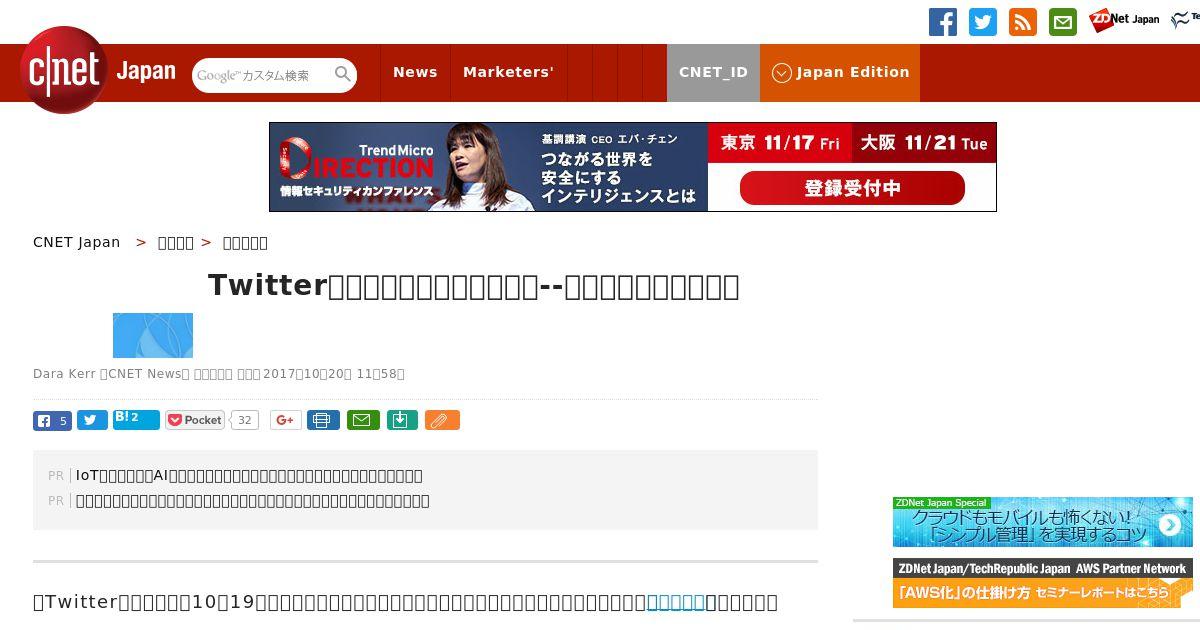Click the CNET Japan breadcrumb link
Viewport: 1200px width, 630px height.
[77, 242]
